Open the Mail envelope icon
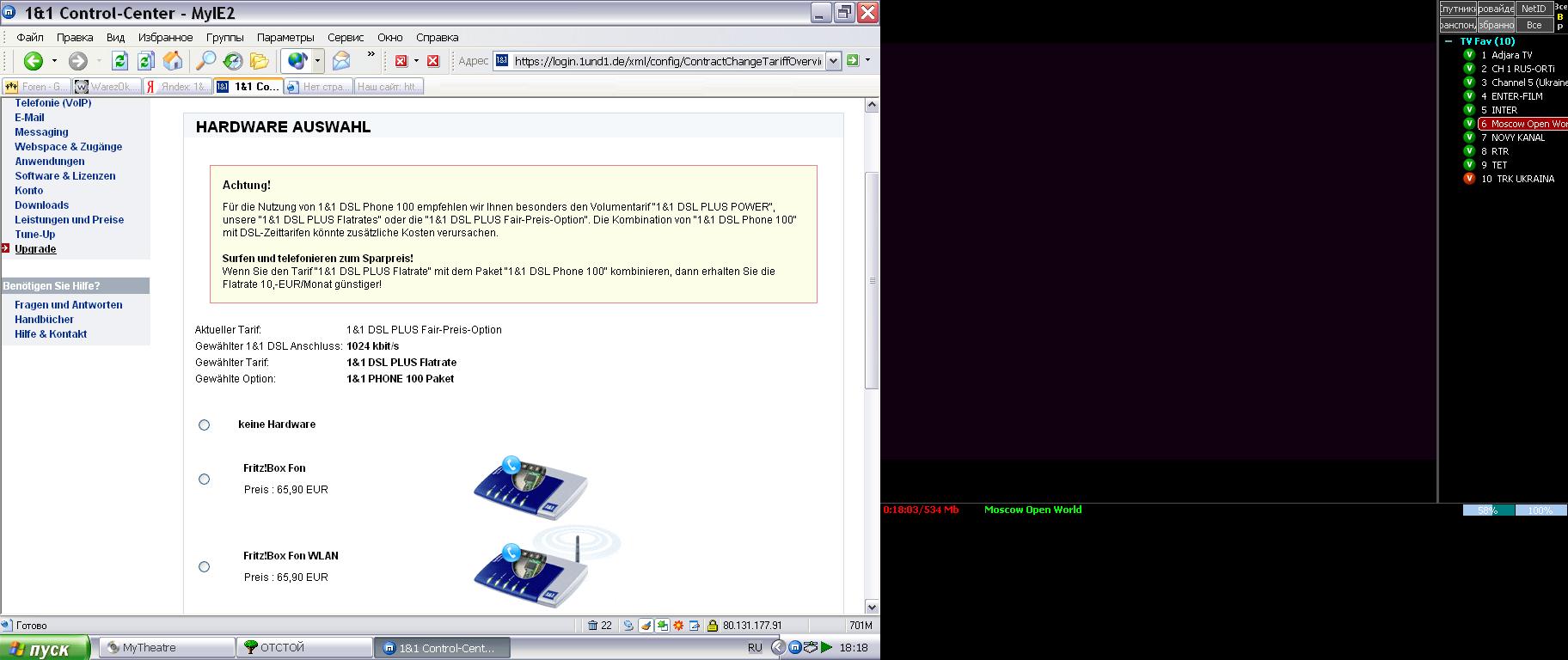 click(341, 60)
